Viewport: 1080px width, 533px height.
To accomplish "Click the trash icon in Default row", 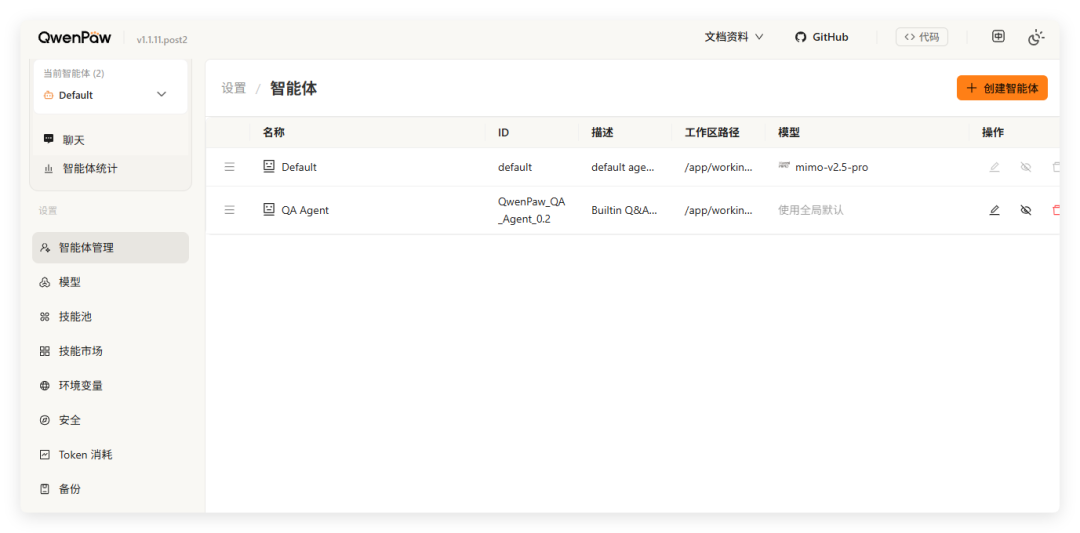I will 1056,167.
